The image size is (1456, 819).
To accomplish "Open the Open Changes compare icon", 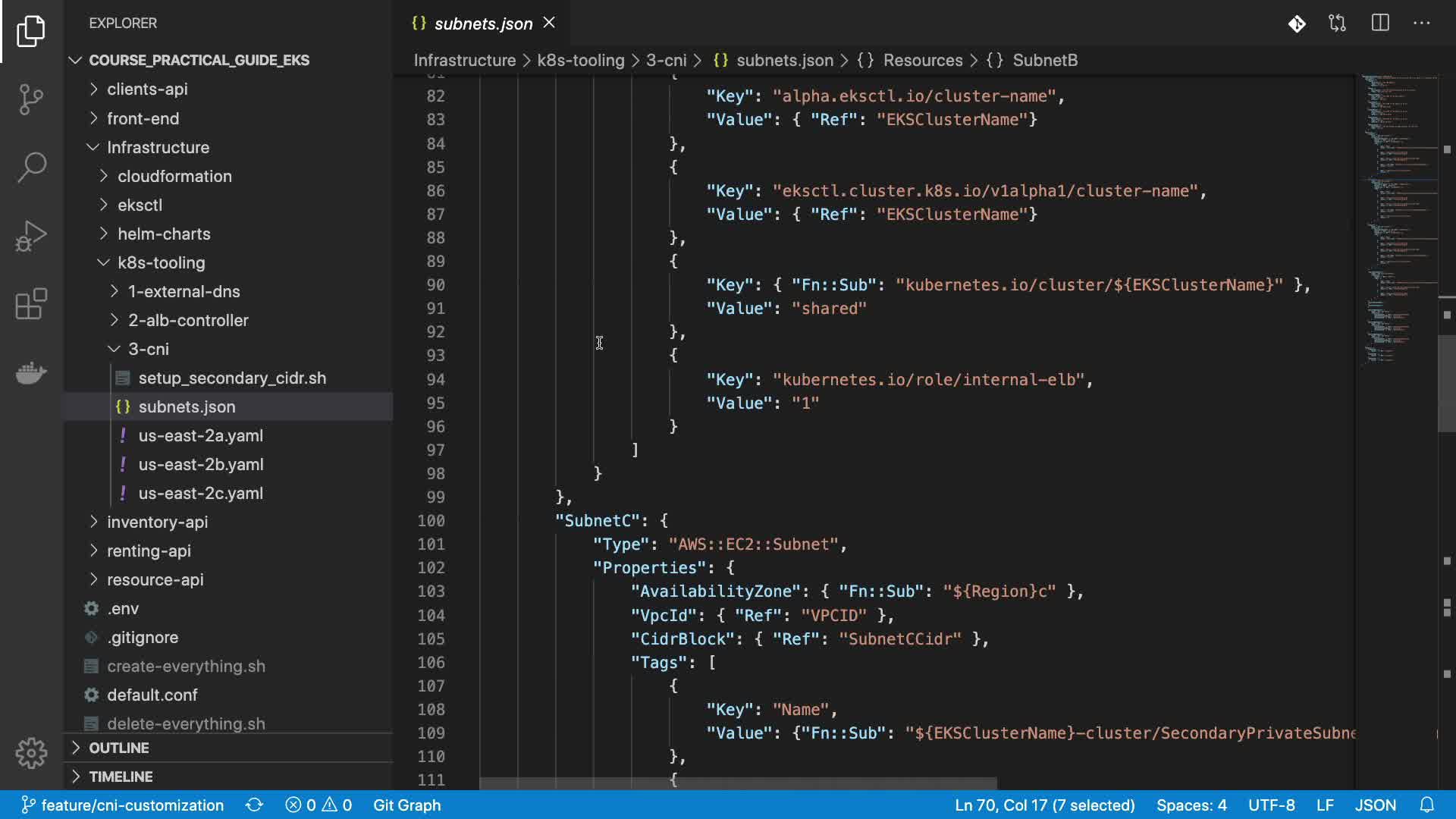I will point(1338,24).
